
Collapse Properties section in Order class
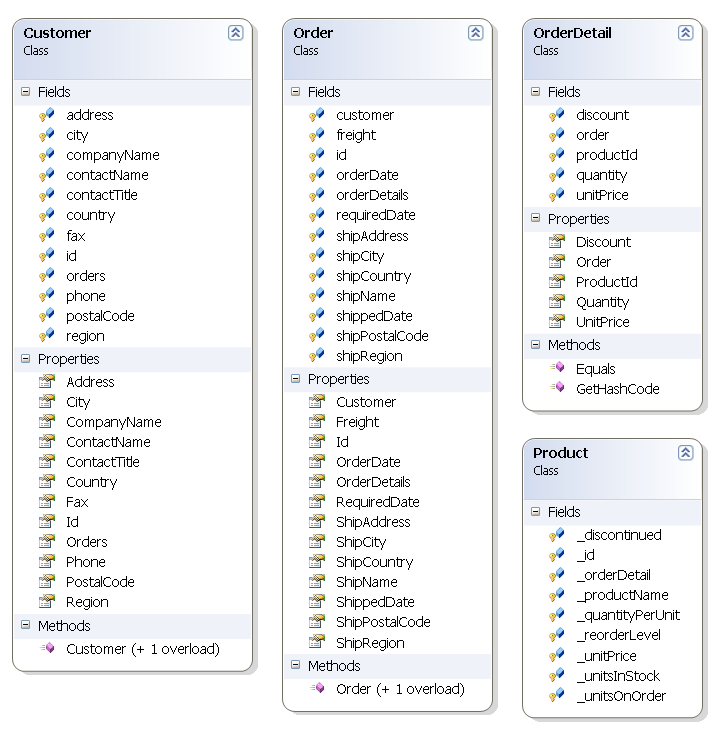[295, 379]
